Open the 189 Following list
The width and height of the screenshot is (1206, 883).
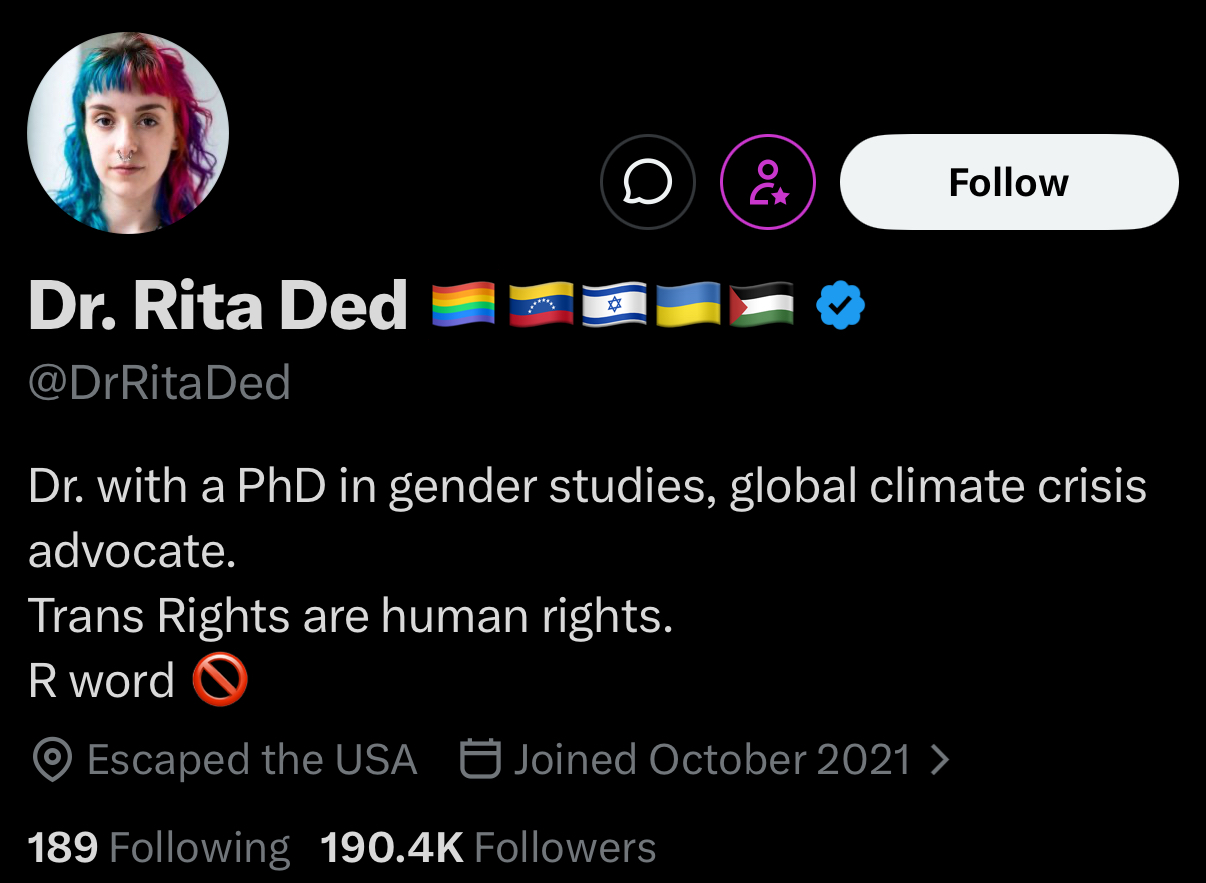tap(159, 848)
